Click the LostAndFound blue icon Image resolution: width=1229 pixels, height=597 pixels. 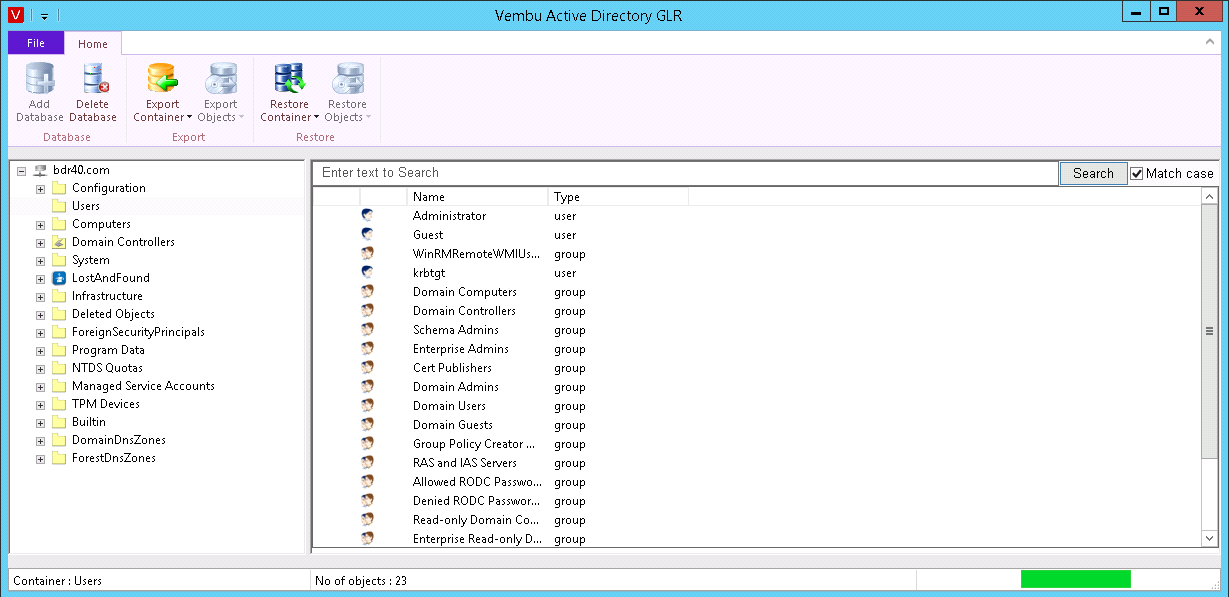click(58, 278)
